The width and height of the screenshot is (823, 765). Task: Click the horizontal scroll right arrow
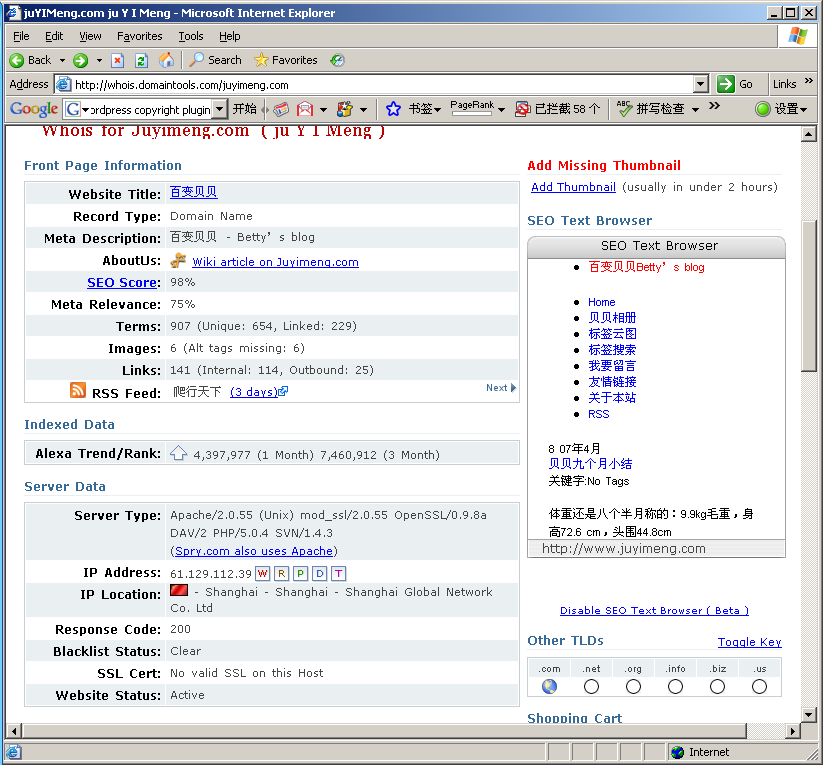793,730
